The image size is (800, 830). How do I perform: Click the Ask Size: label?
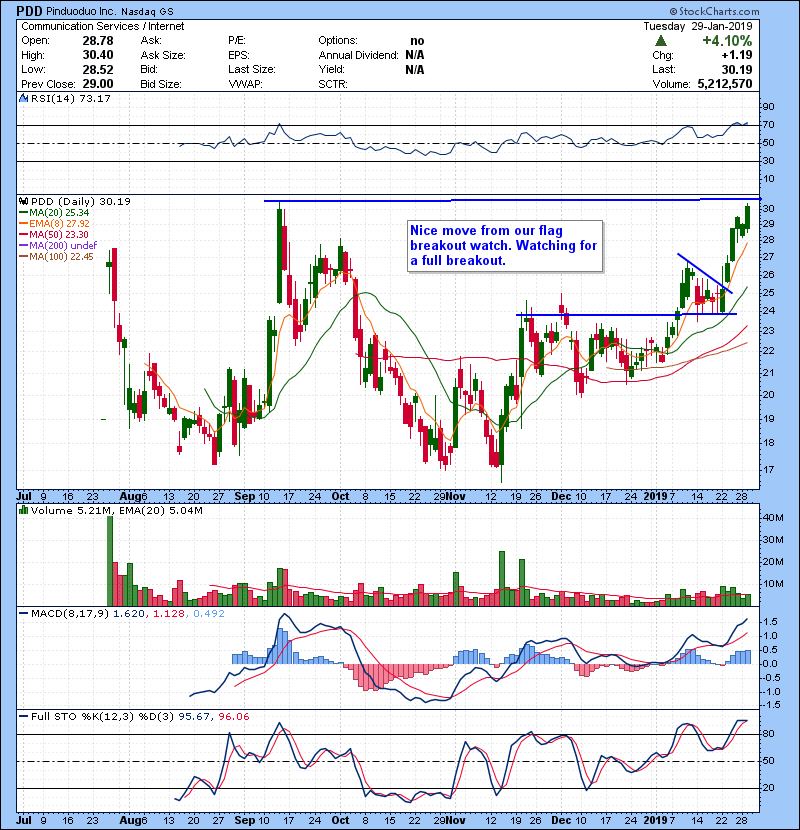pyautogui.click(x=163, y=55)
